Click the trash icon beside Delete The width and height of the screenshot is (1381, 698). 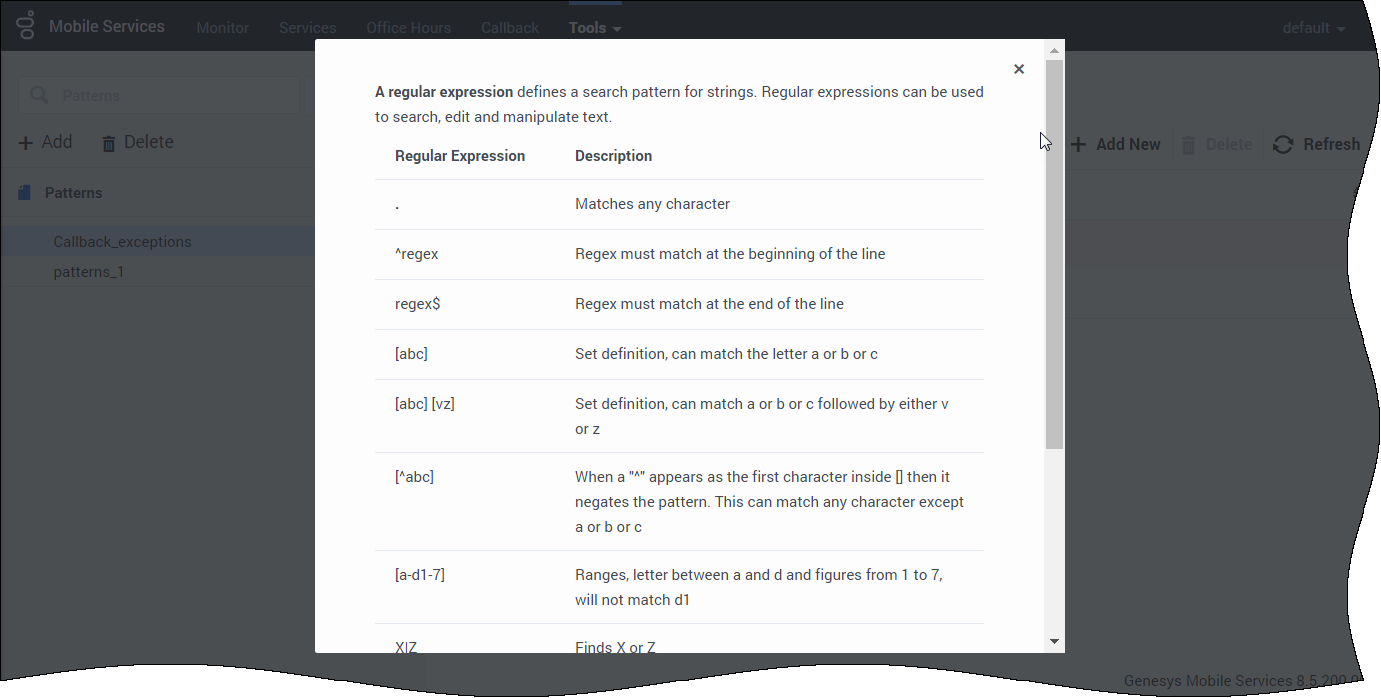[x=109, y=144]
